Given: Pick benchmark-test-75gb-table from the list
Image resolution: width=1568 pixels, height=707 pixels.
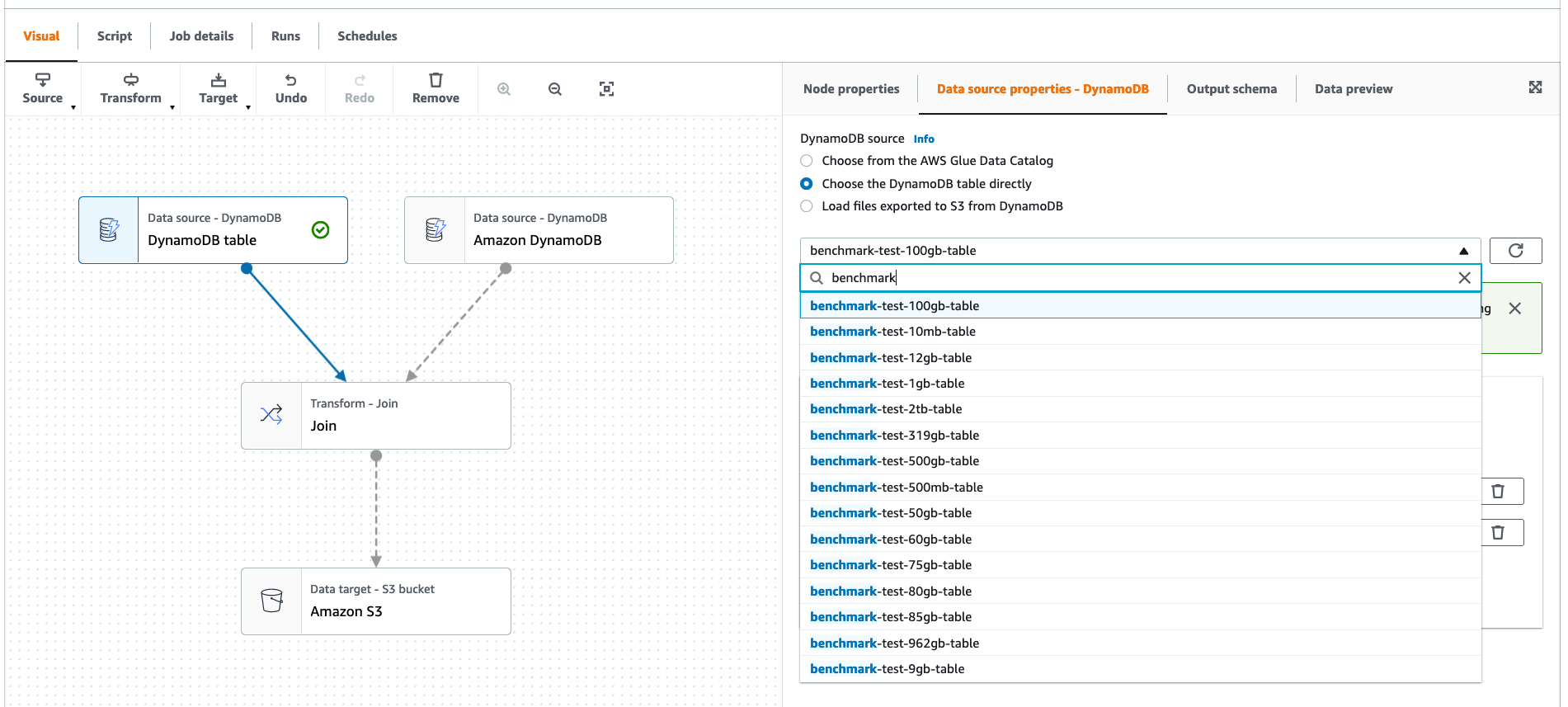Looking at the screenshot, I should coord(1141,565).
